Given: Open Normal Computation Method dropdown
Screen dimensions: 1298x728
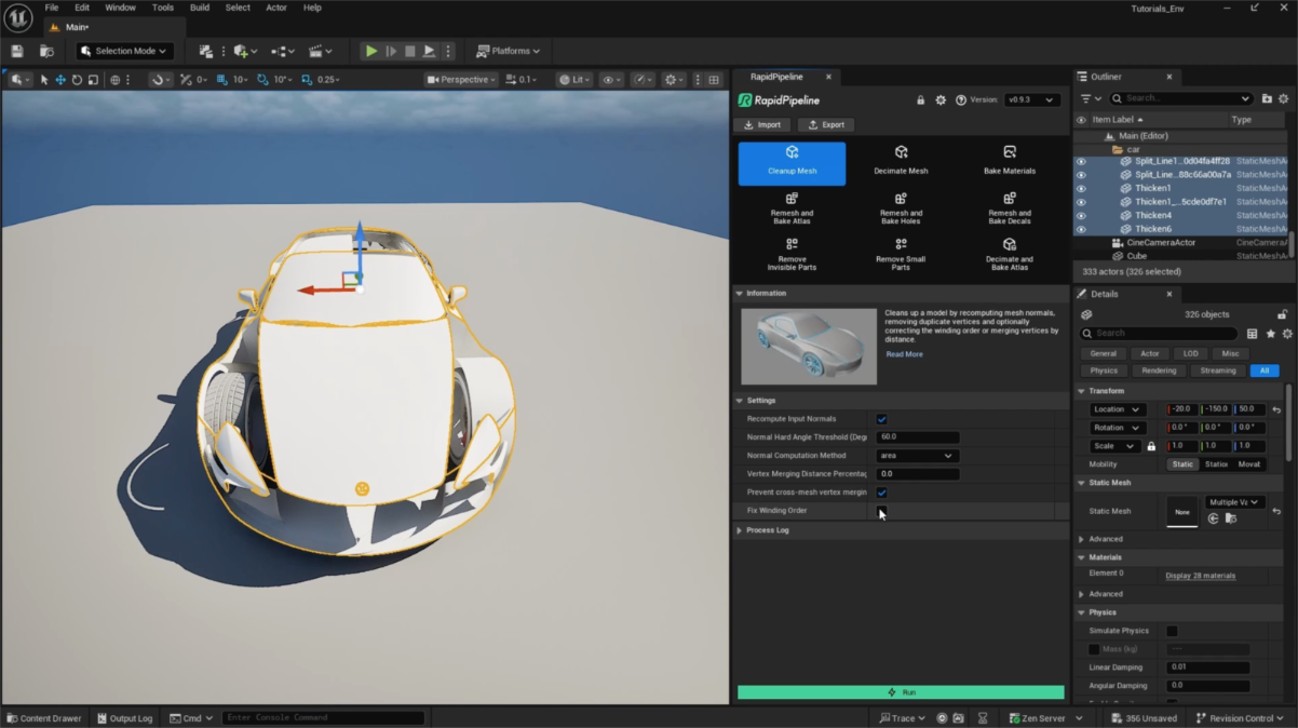Looking at the screenshot, I should [917, 455].
